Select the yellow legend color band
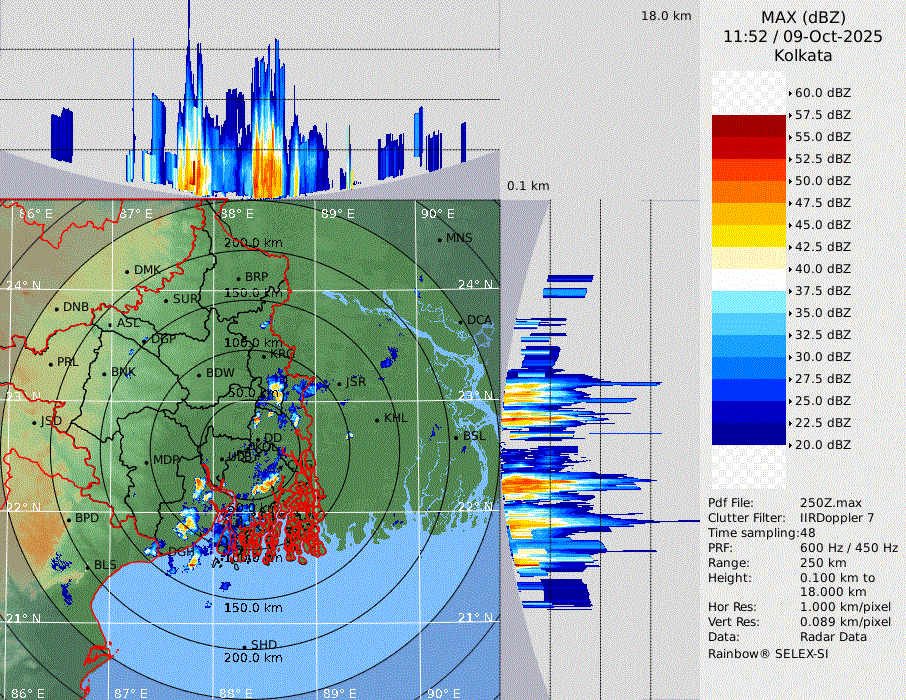906x700 pixels. [749, 236]
